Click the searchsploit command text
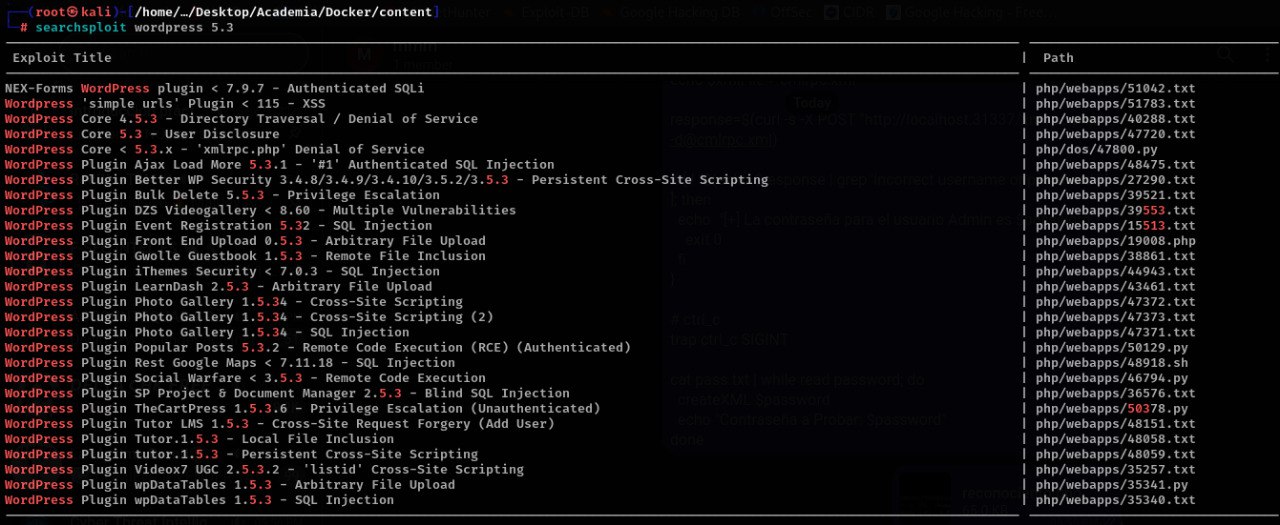The height and width of the screenshot is (525, 1280). tap(134, 27)
